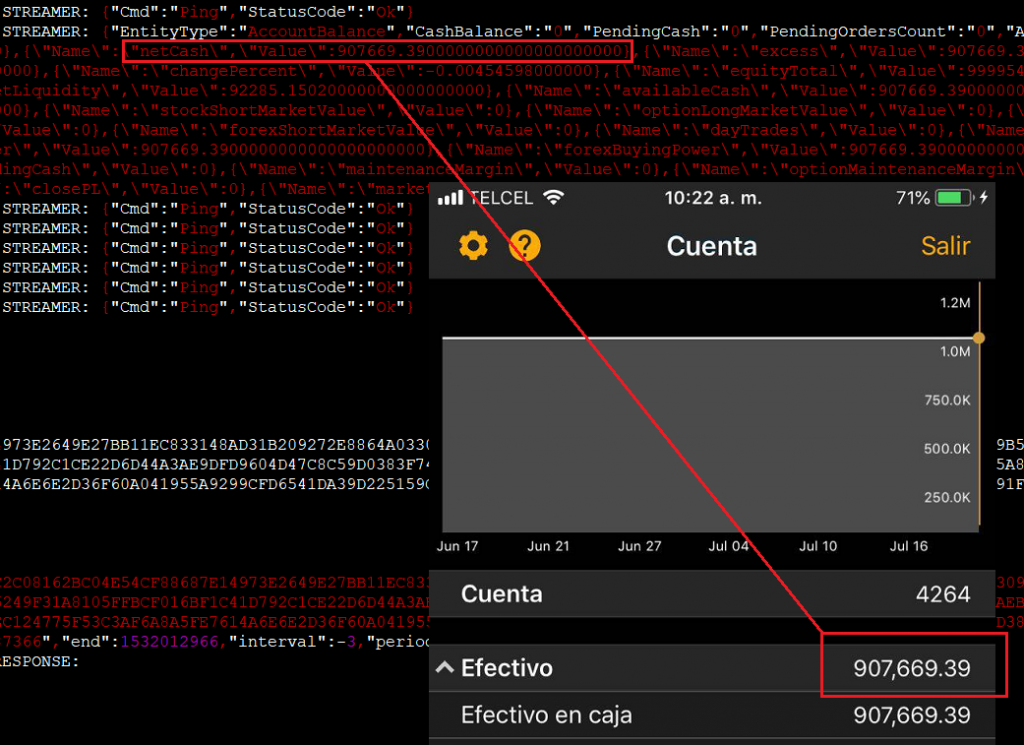
Task: Click the RESPONSE: line in terminal
Action: 39,661
